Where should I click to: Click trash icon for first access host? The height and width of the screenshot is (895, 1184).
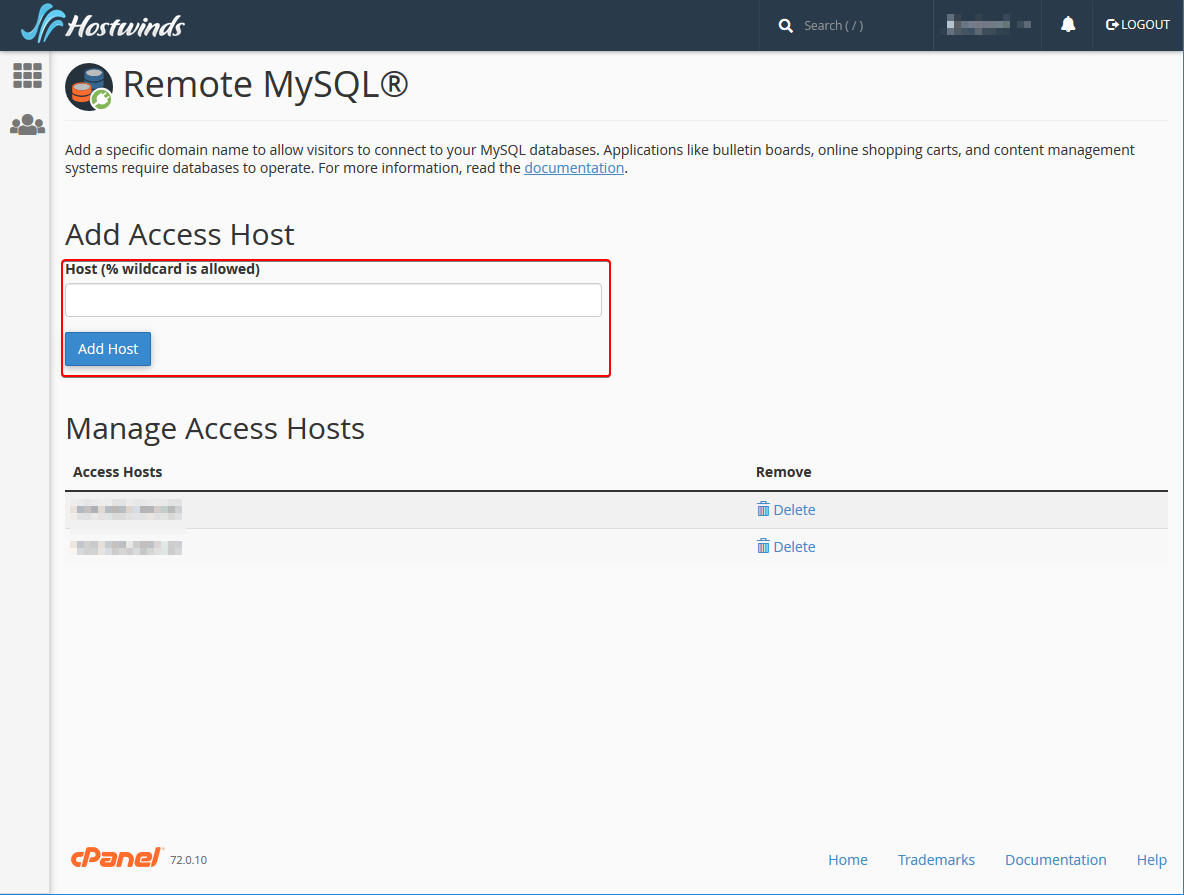[763, 509]
